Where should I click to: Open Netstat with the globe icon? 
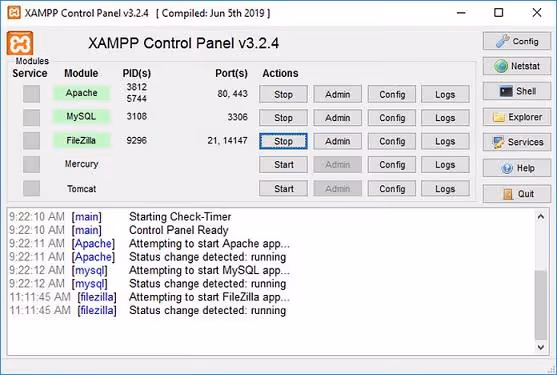[517, 66]
